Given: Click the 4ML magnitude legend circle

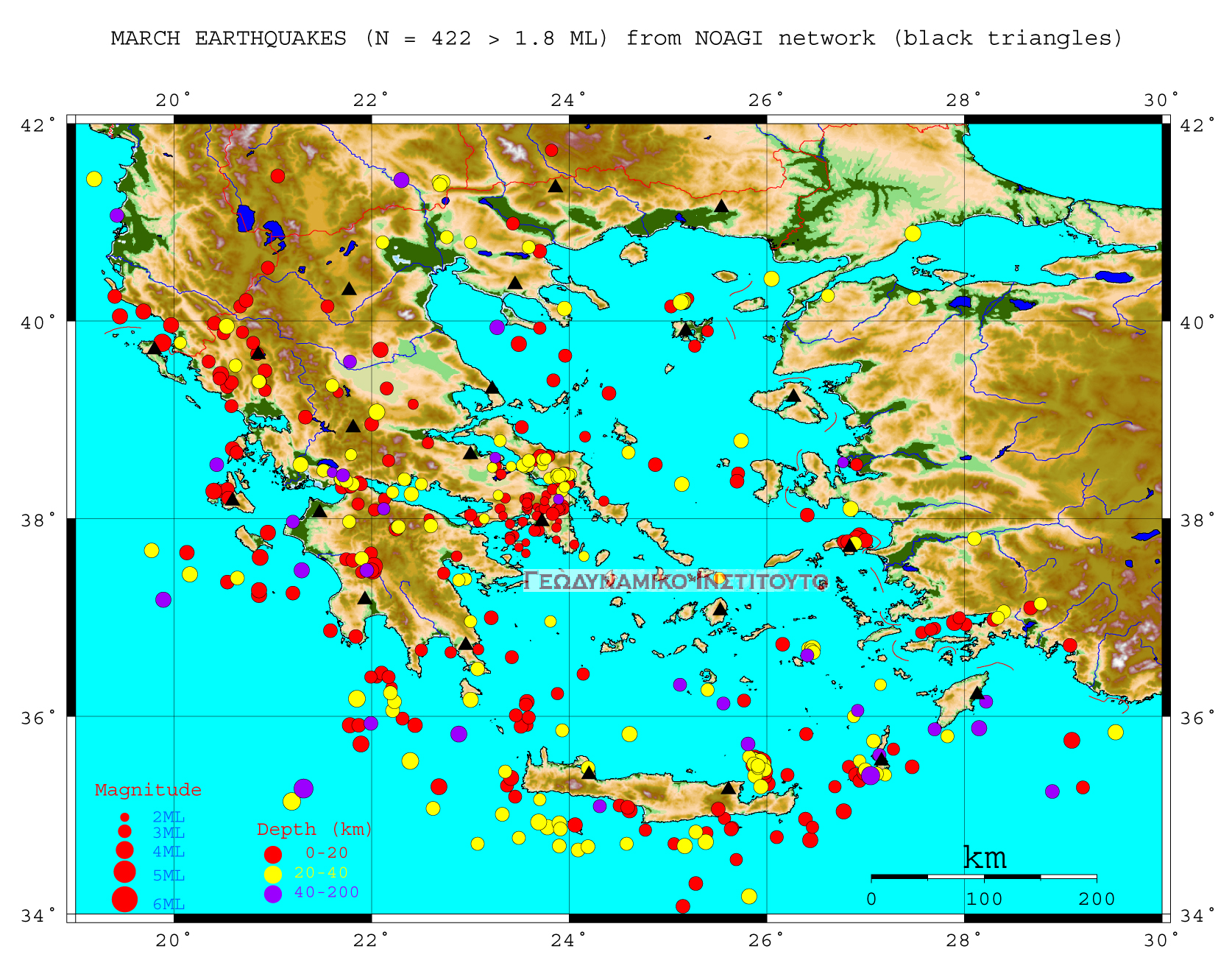Looking at the screenshot, I should pos(124,850).
